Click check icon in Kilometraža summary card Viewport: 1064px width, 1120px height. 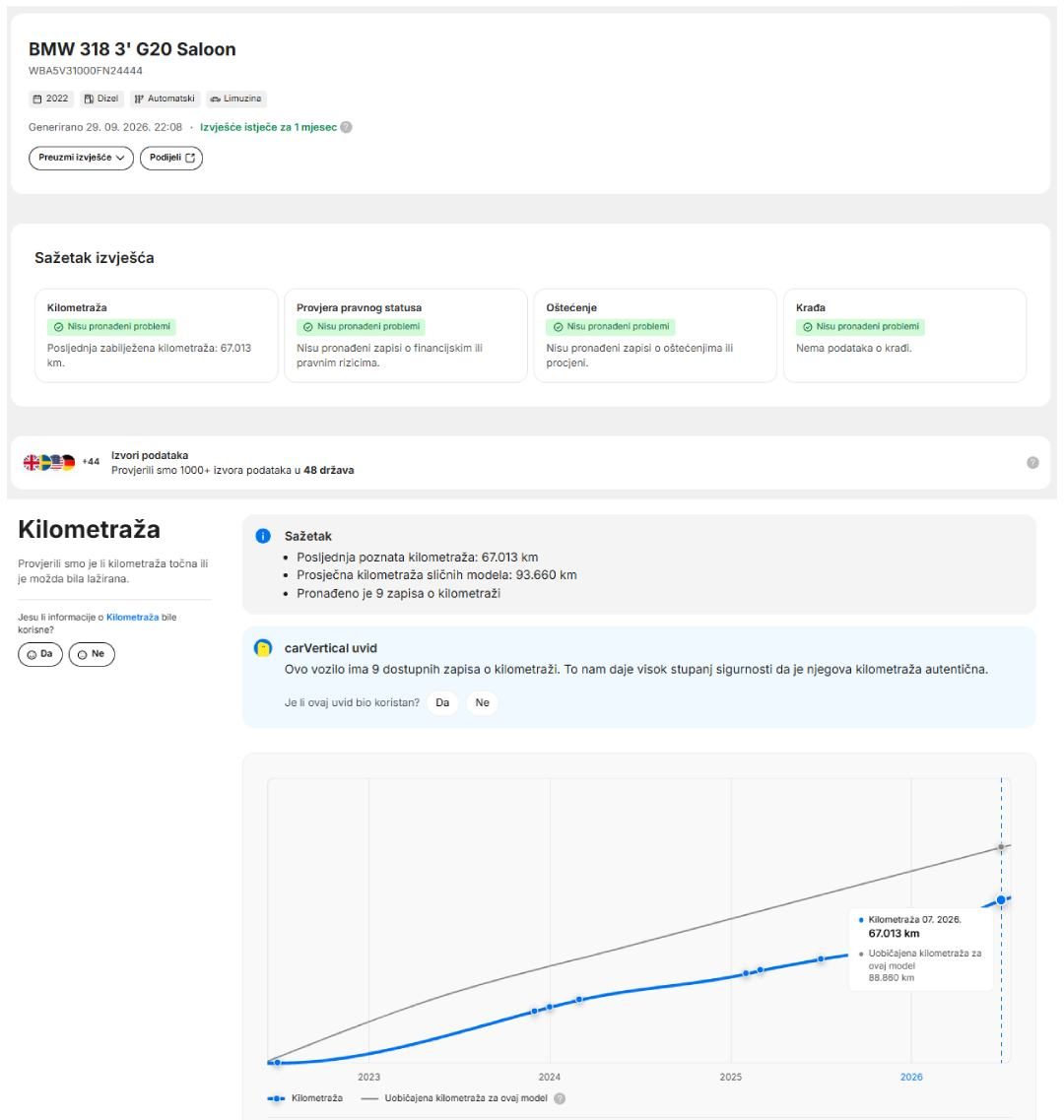[x=58, y=327]
